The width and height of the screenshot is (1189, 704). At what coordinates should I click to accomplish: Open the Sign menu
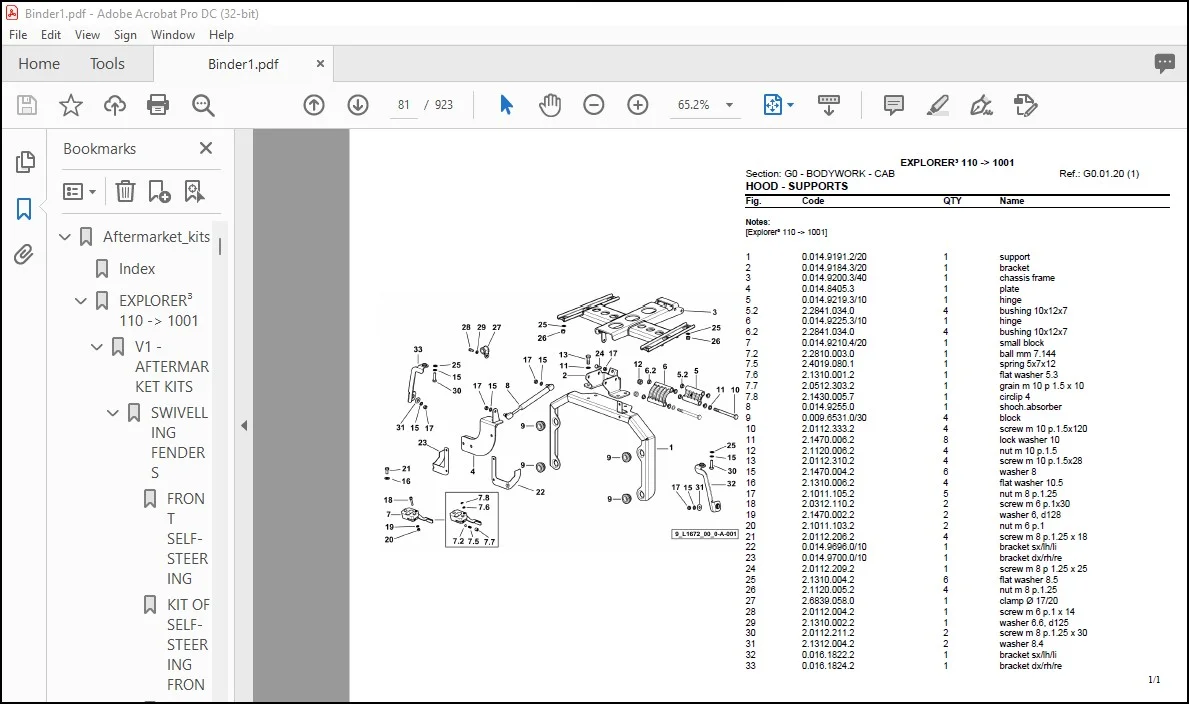[x=125, y=35]
